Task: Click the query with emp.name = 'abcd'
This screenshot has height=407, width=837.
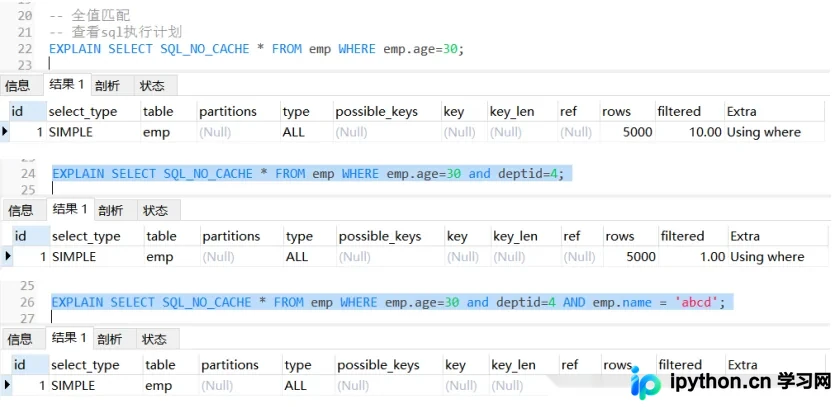Action: click(388, 302)
